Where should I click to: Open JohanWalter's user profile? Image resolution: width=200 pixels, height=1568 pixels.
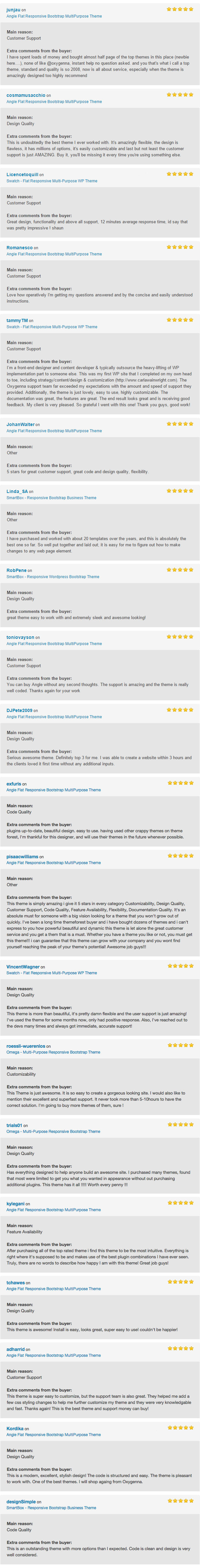tap(21, 424)
